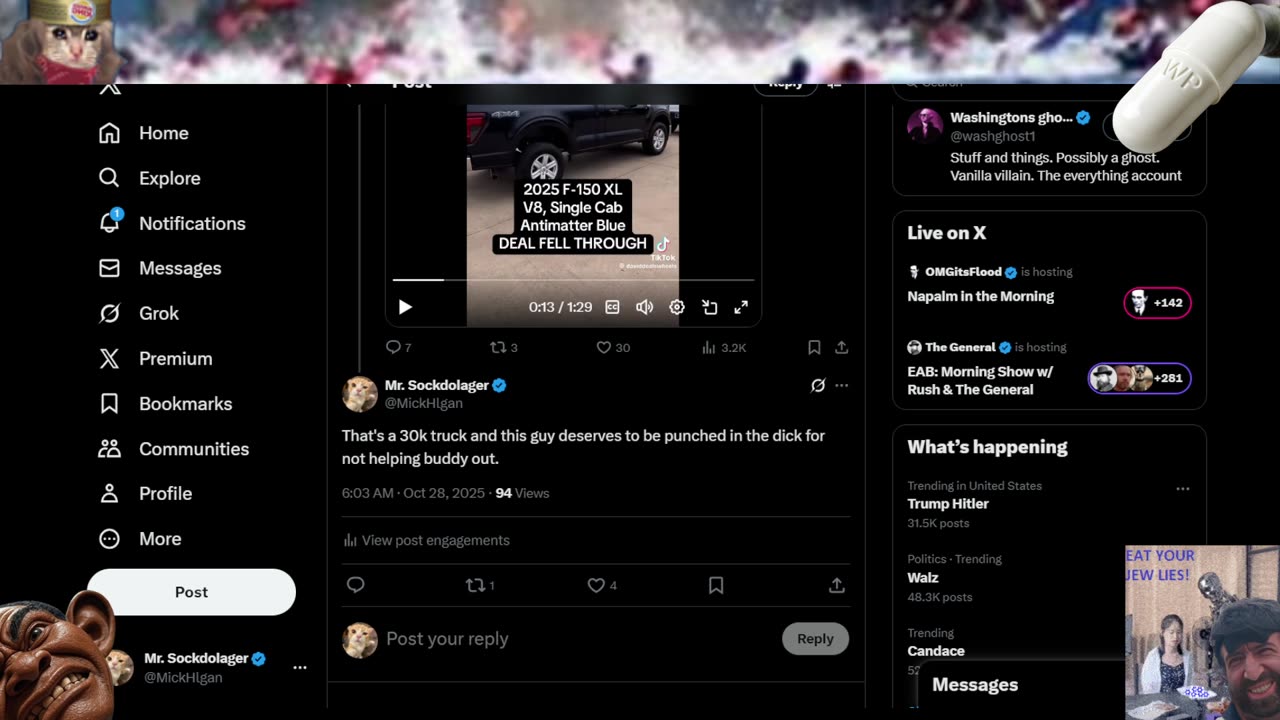Join space listeners badge +142
The image size is (1280, 720).
[x=1157, y=302]
